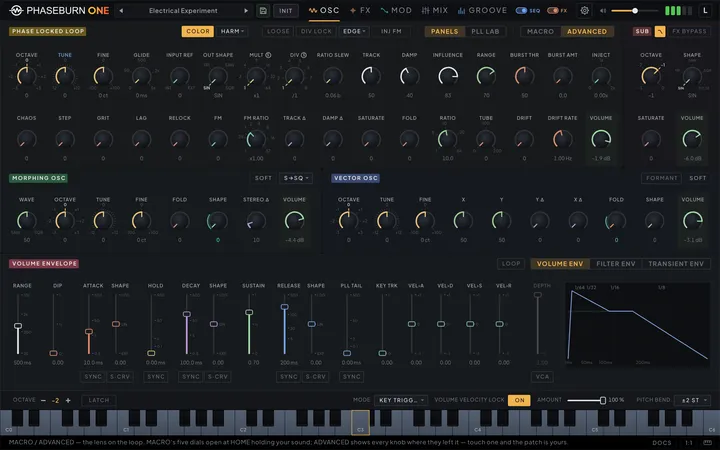Open the S→SQ morph dropdown
This screenshot has width=720, height=450.
(296, 178)
